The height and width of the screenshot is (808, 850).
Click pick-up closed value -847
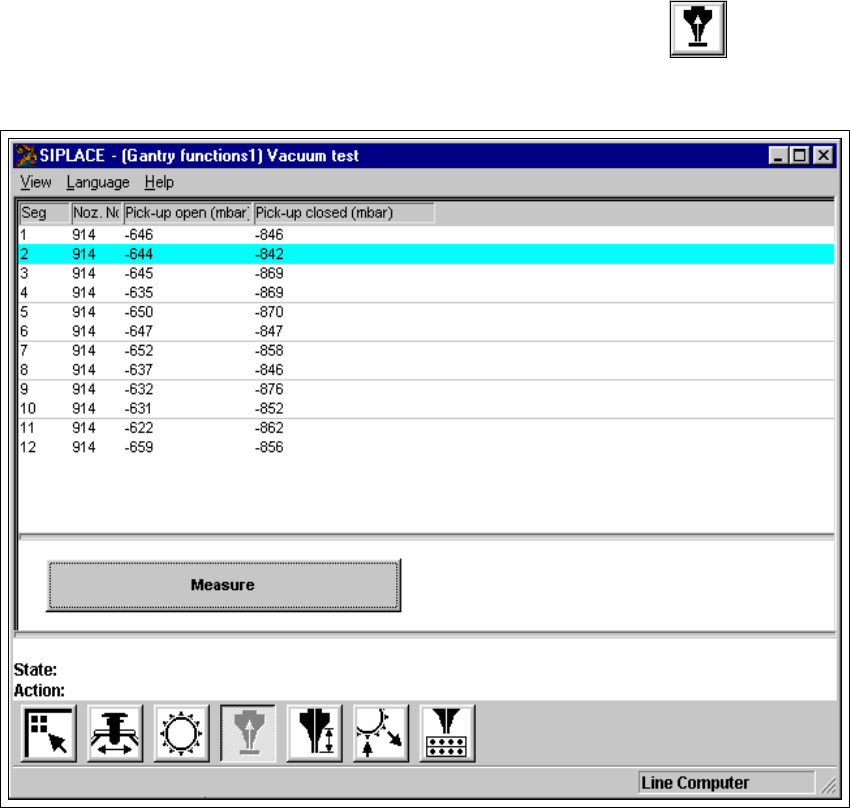tap(269, 331)
